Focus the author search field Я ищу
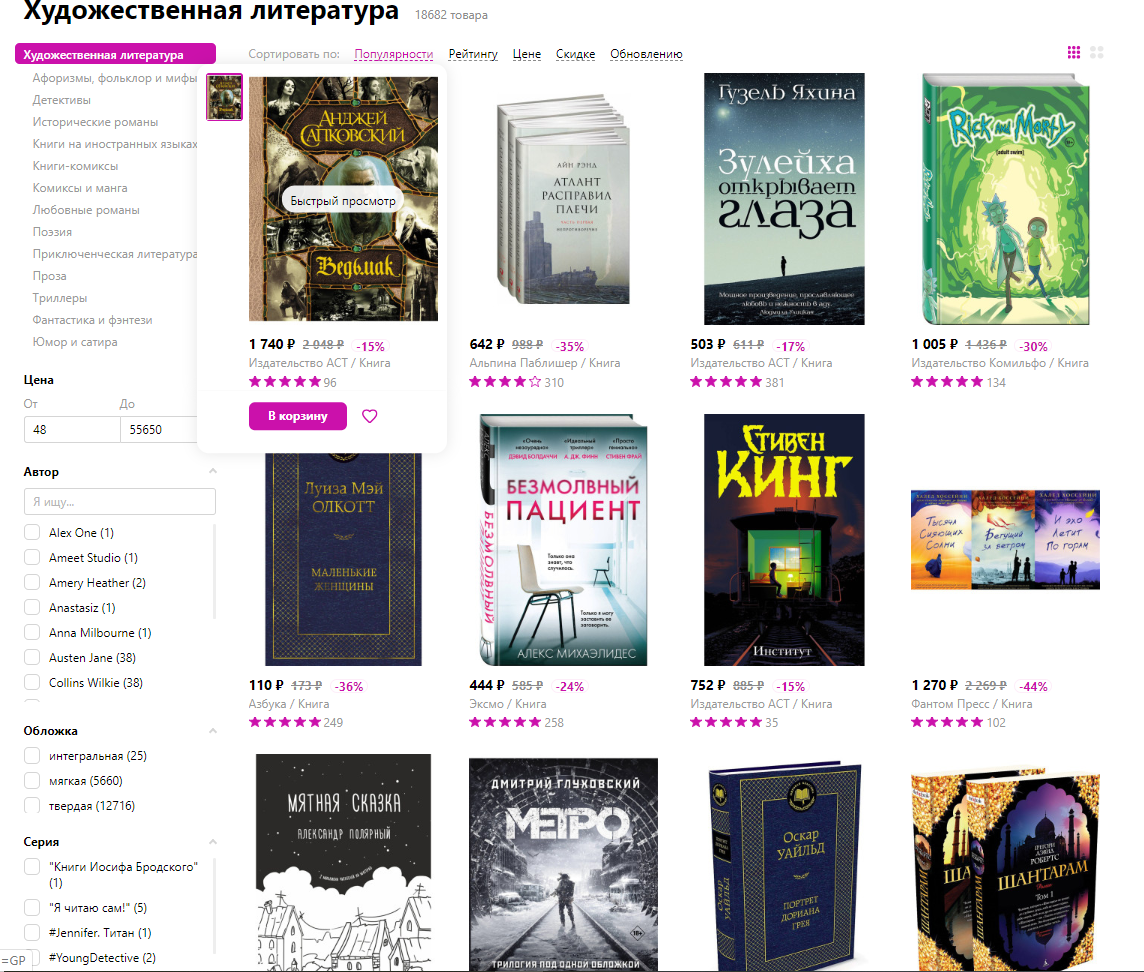 pos(120,501)
